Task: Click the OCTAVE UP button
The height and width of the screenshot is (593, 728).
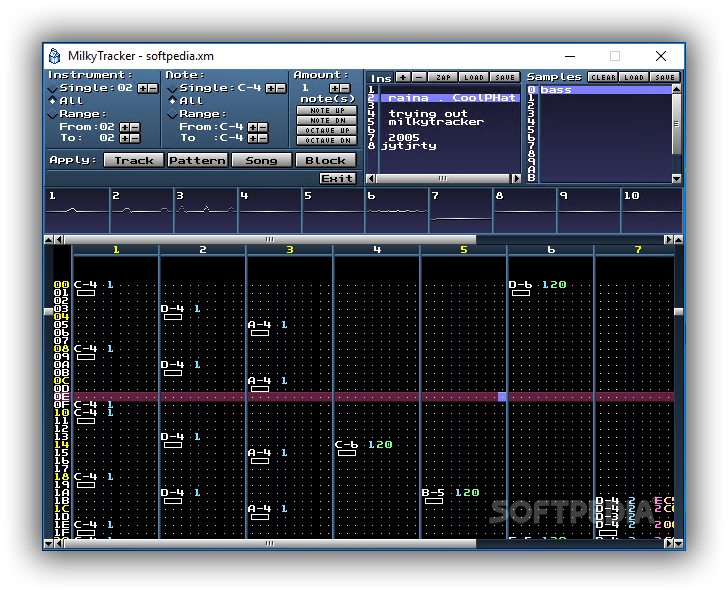Action: click(x=327, y=130)
